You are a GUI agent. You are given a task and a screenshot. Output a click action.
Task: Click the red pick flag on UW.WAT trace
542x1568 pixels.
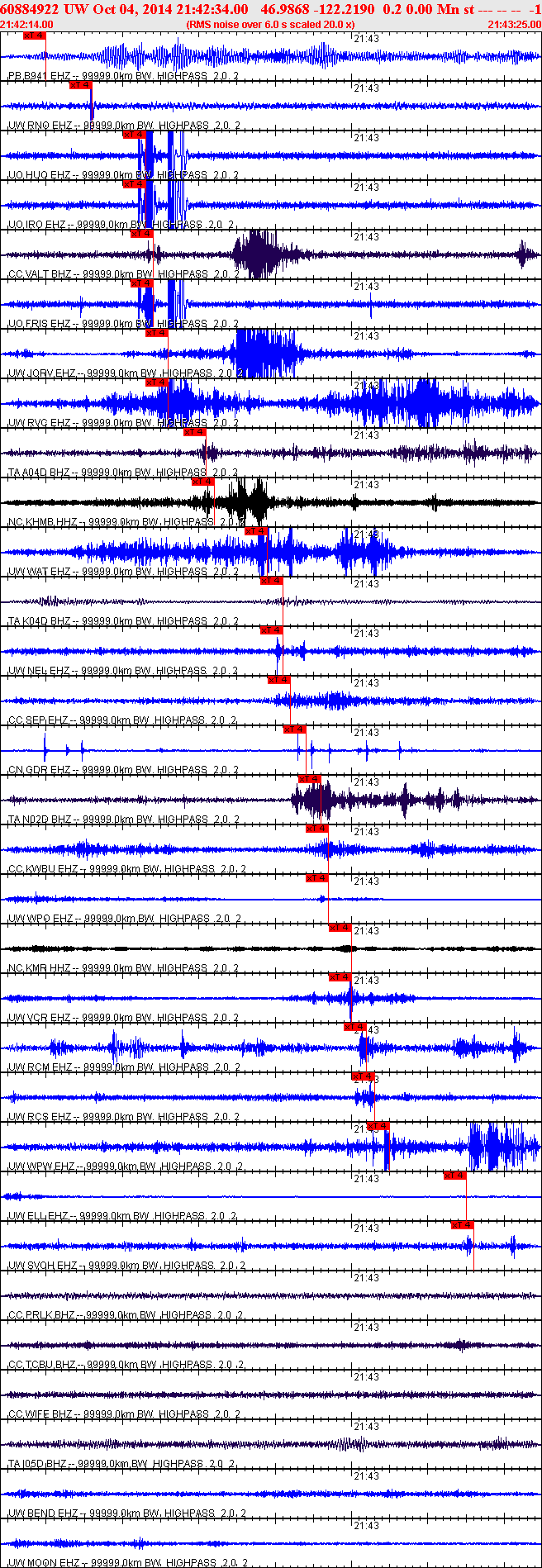(256, 531)
